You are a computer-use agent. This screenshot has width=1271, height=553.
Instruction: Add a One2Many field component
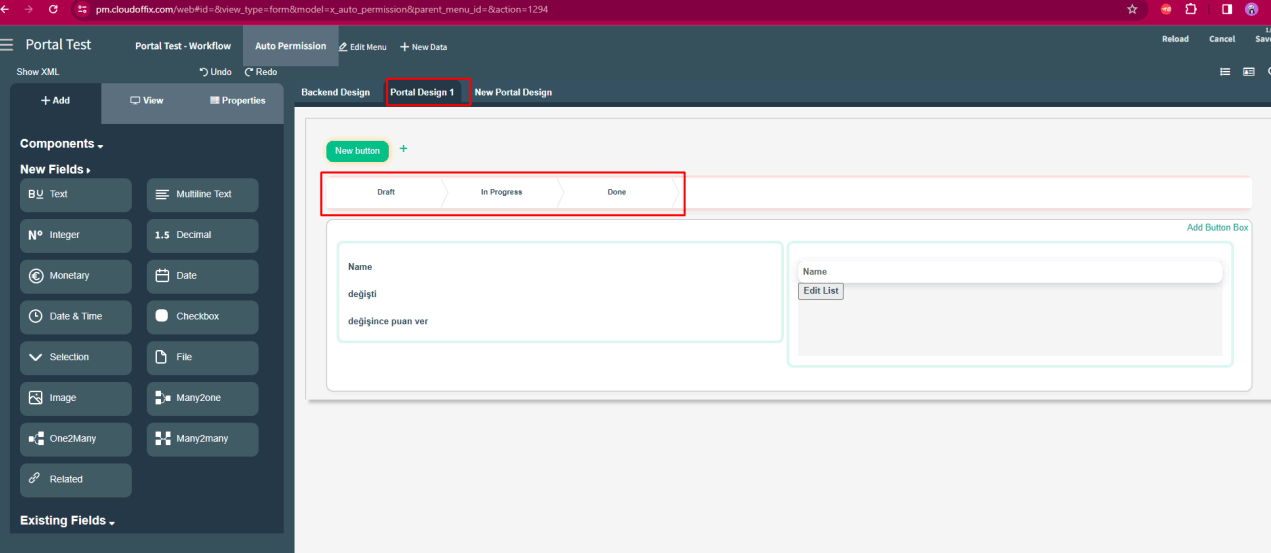coord(76,439)
